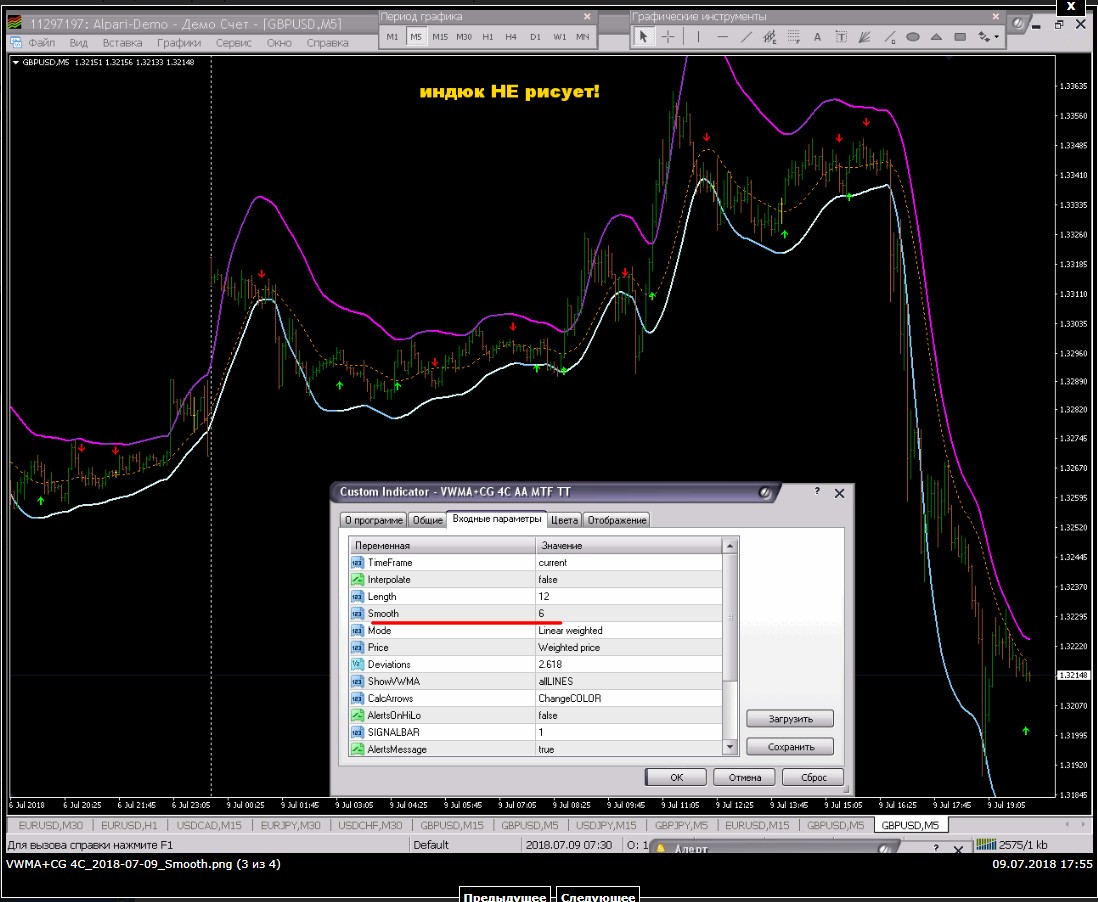Select the text label 'A' tool
The width and height of the screenshot is (1098, 902).
click(817, 37)
